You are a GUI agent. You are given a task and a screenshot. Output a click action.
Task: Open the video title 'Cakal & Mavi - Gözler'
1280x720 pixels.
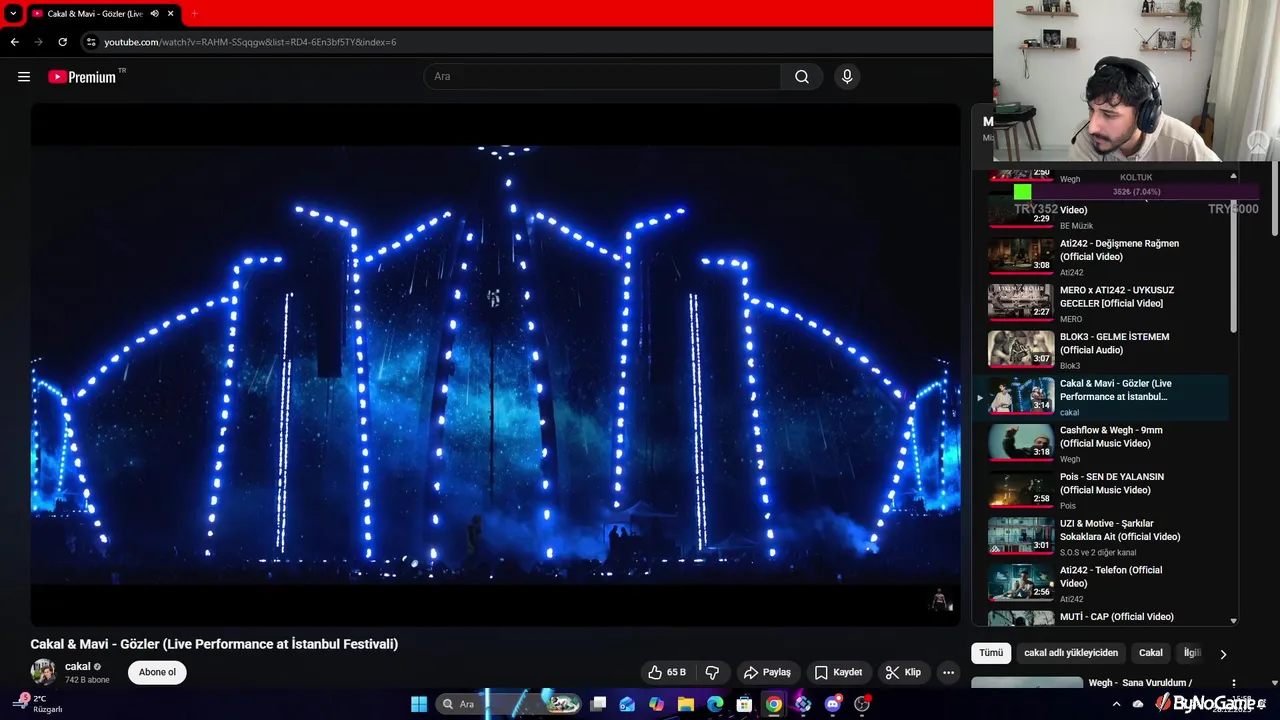click(214, 644)
